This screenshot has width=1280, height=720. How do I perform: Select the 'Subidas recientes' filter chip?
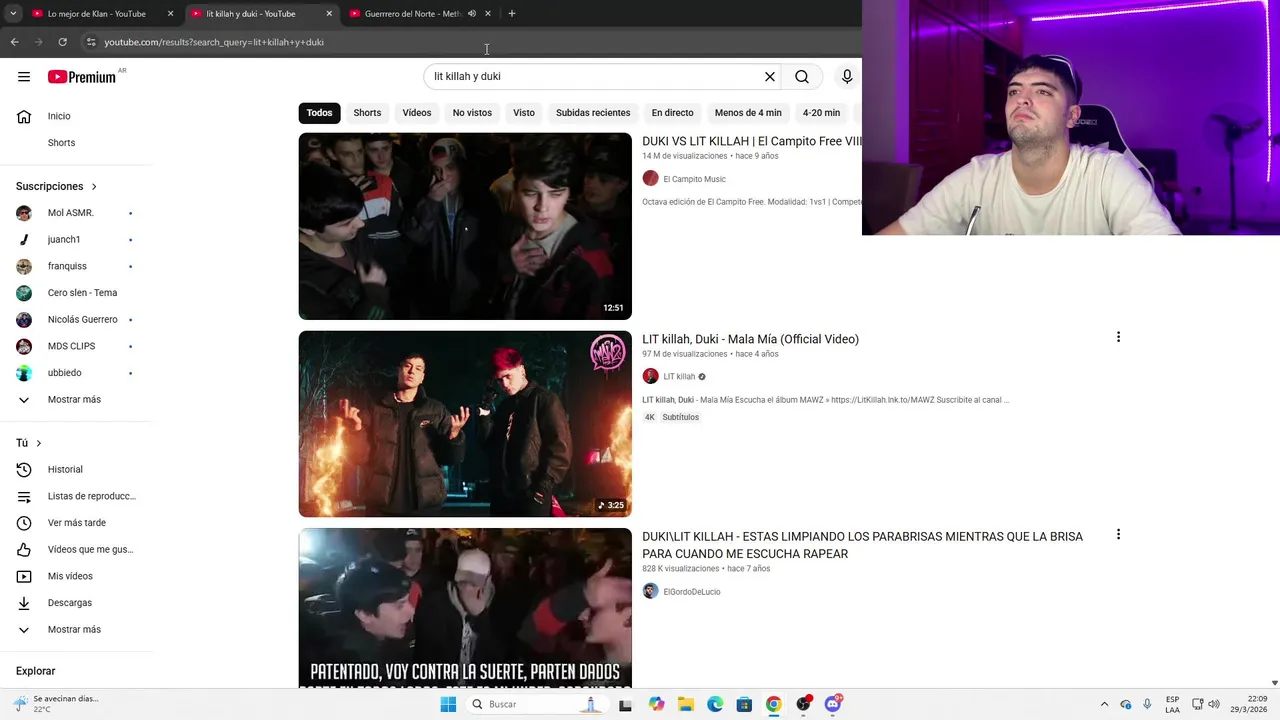(593, 113)
